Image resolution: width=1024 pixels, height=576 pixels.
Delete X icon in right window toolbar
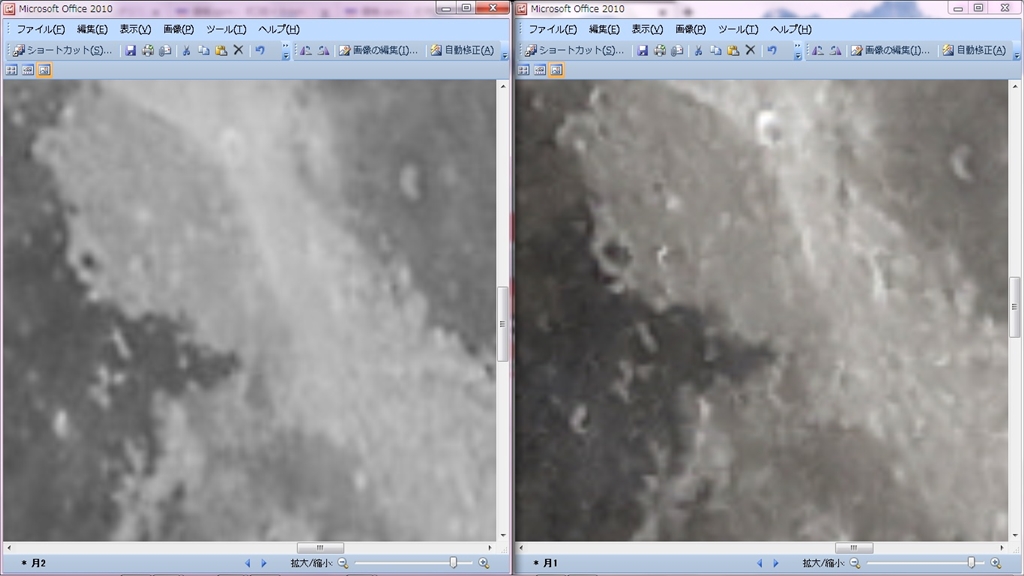(x=750, y=50)
